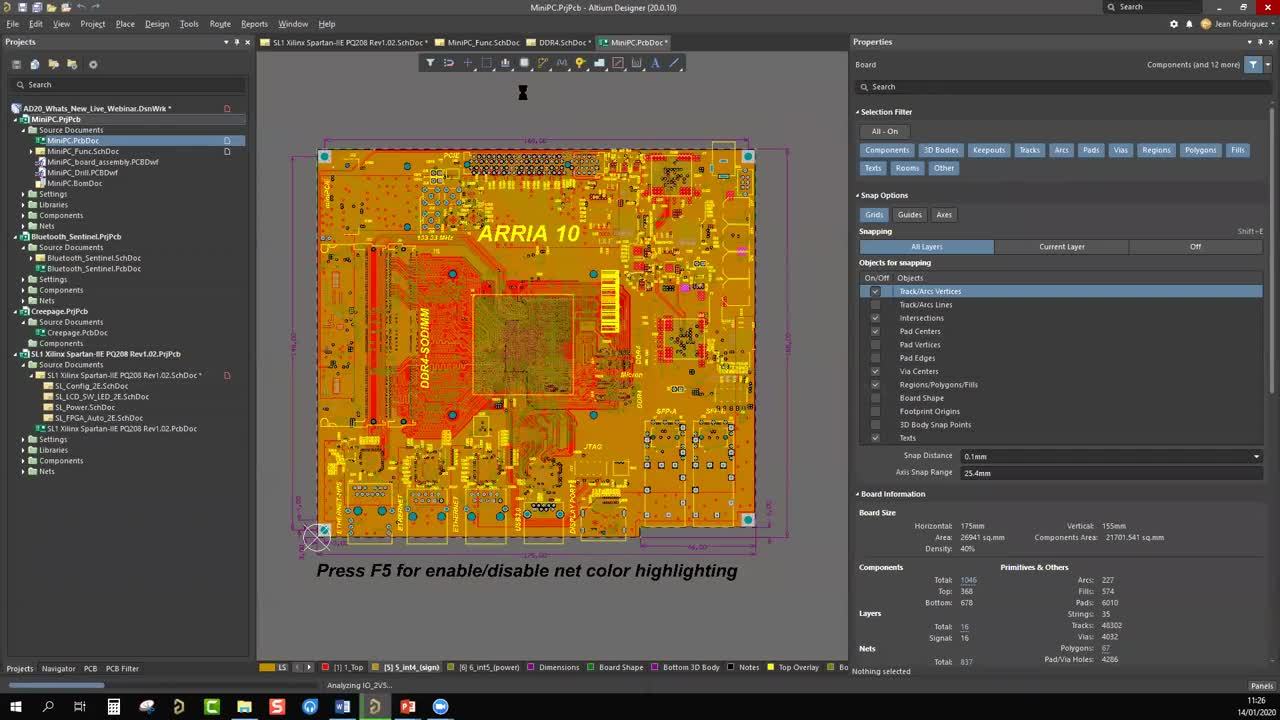The image size is (1280, 720).
Task: Click the Properties panel filter icon
Action: coord(1253,64)
